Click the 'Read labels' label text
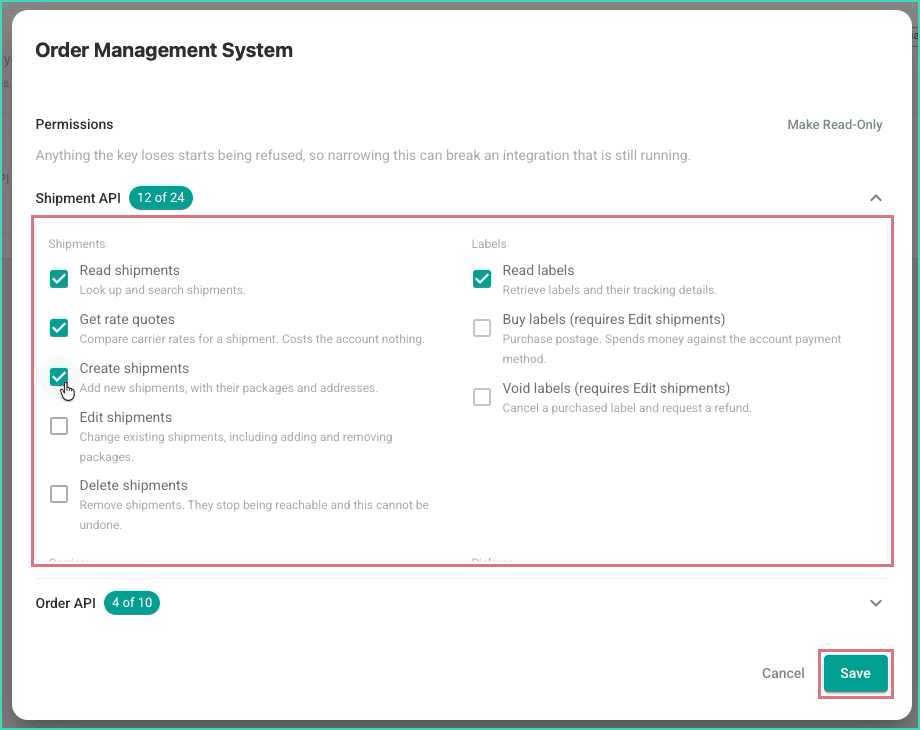Screen dimensions: 920x730 [538, 271]
